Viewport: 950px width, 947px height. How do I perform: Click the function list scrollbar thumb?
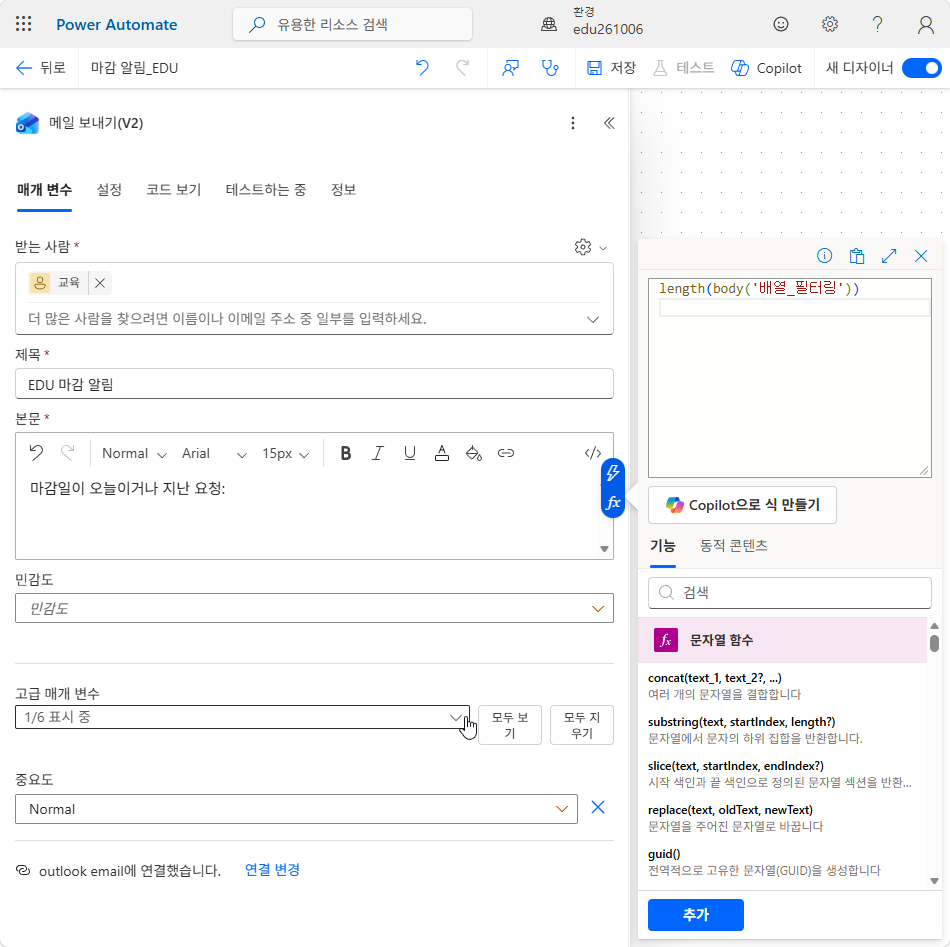point(934,642)
